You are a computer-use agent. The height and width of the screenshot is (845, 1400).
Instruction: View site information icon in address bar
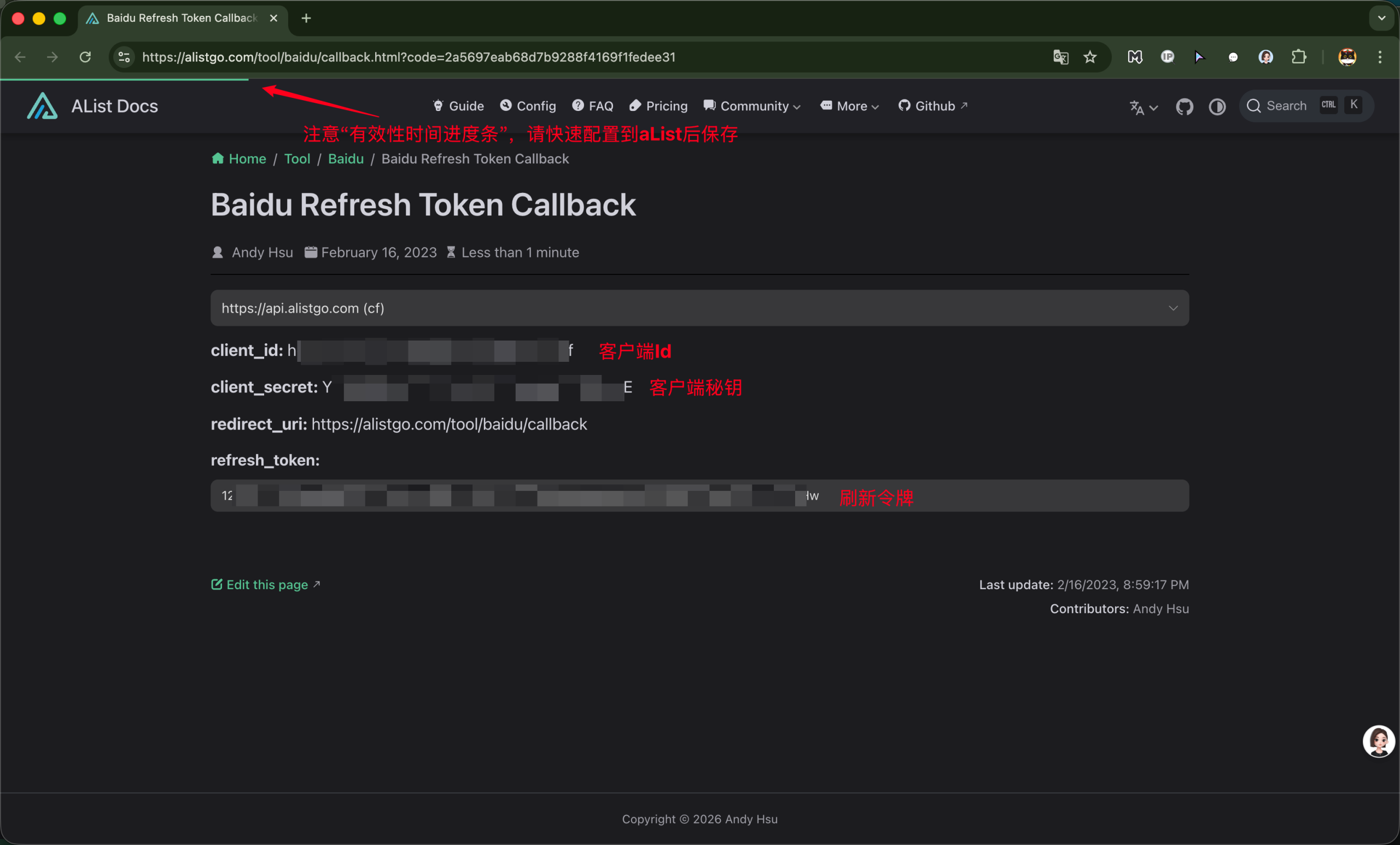click(x=124, y=57)
